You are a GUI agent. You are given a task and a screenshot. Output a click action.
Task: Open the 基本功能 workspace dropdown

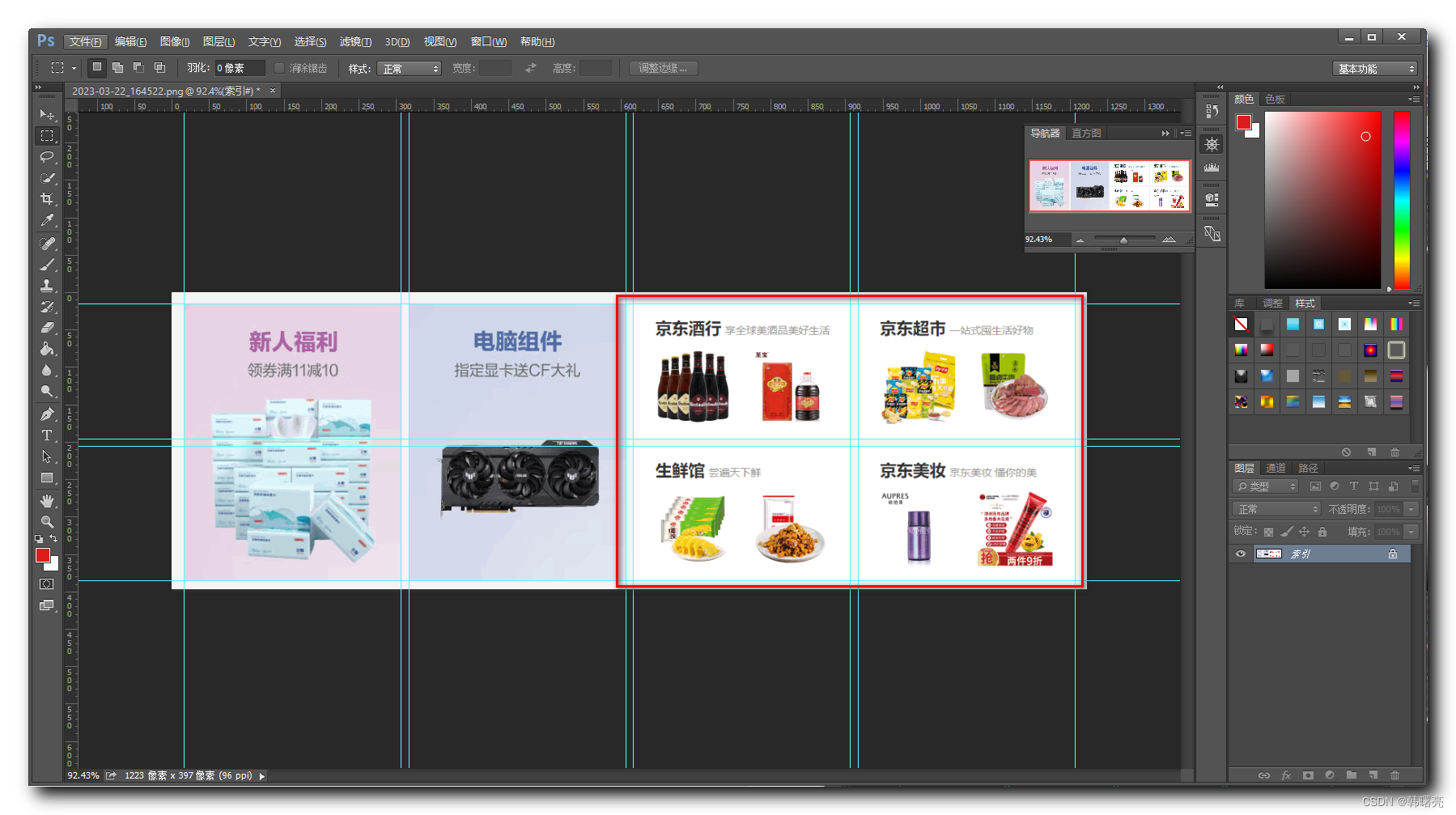pyautogui.click(x=1374, y=68)
